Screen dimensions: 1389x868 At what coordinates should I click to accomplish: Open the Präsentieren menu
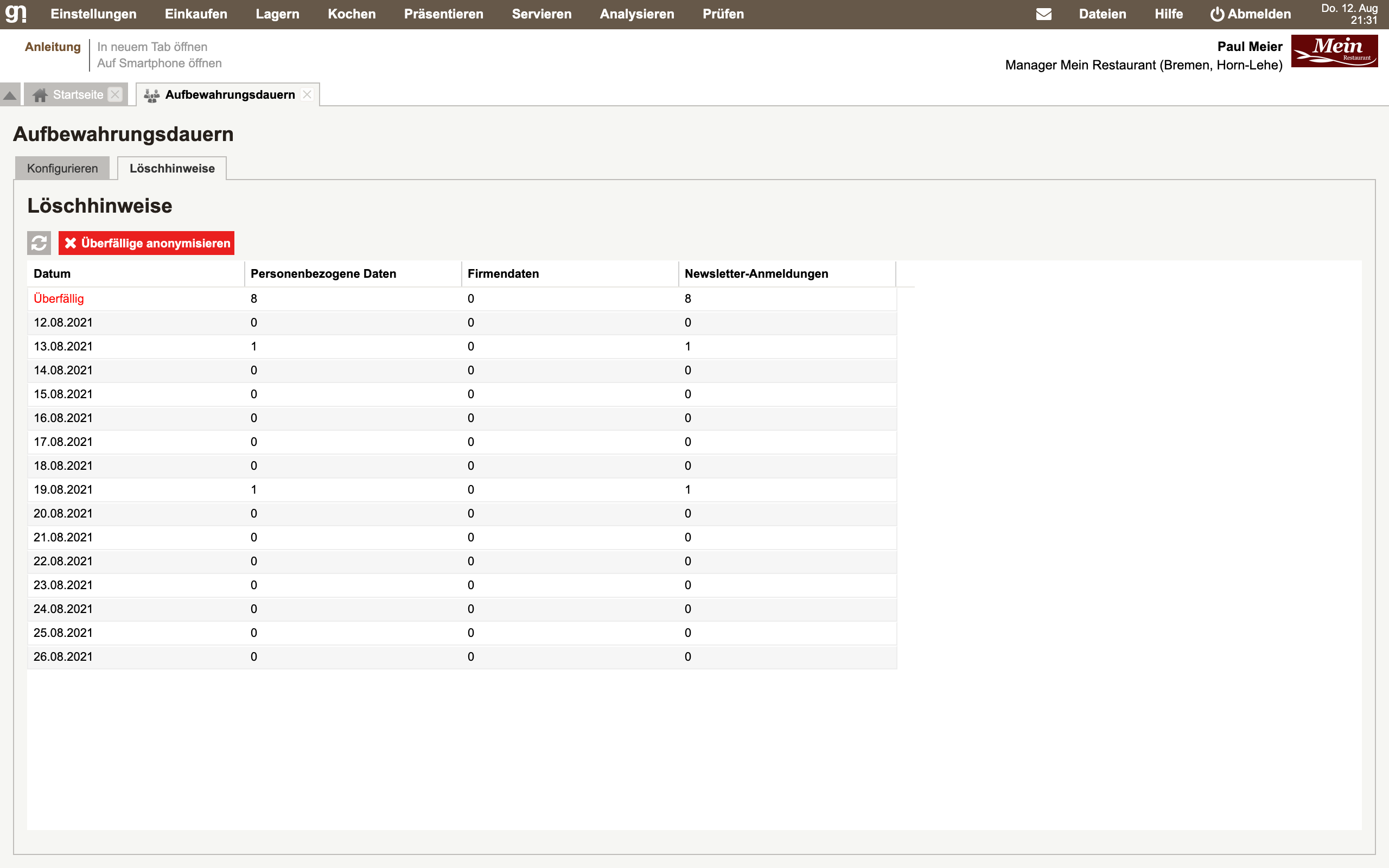444,14
